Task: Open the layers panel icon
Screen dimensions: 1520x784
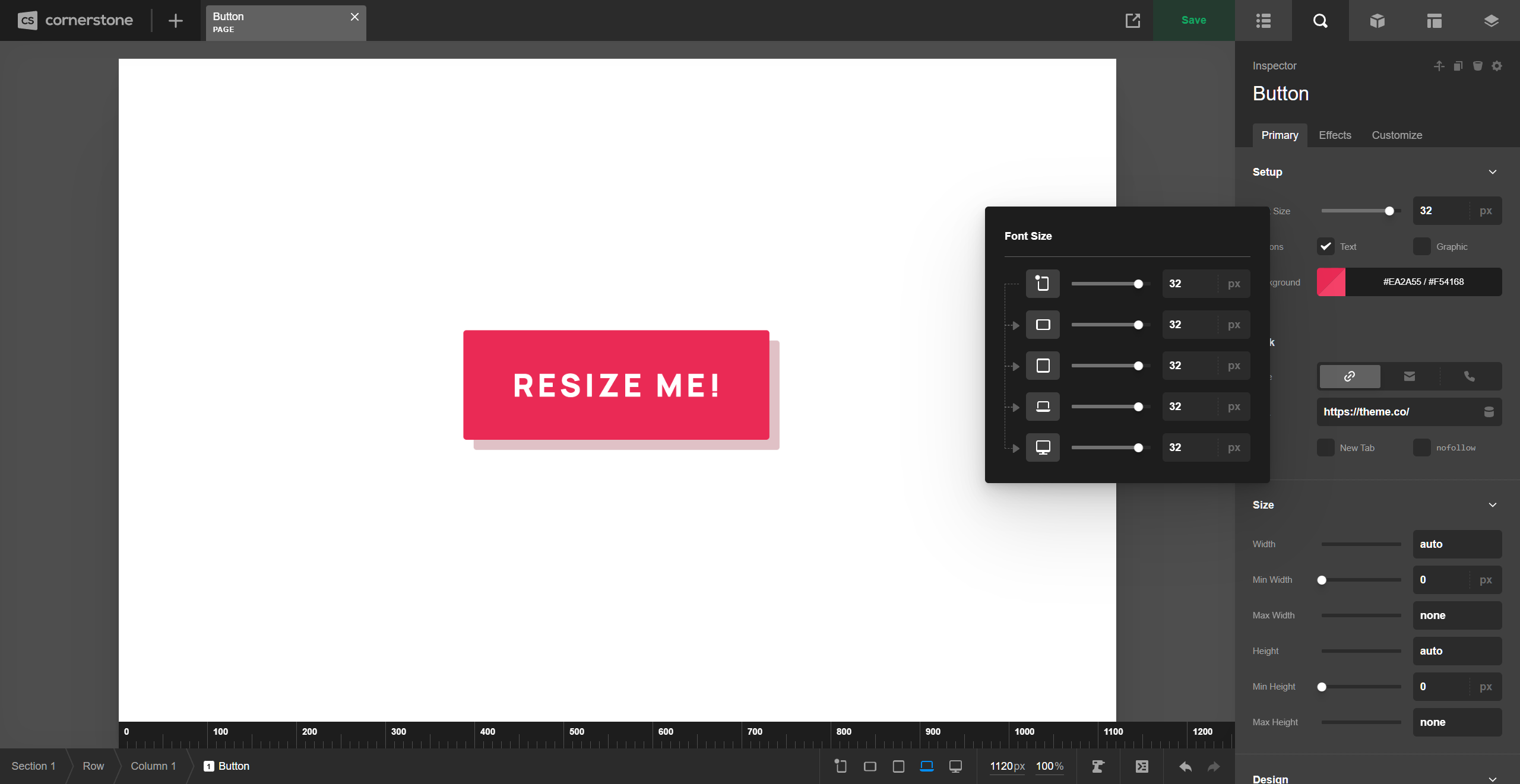Action: [x=1491, y=21]
